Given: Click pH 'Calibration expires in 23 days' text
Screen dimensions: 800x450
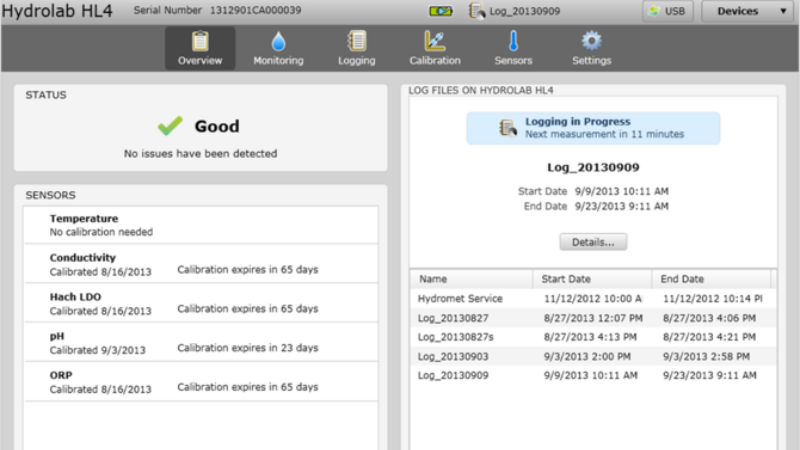Looking at the screenshot, I should (x=247, y=348).
